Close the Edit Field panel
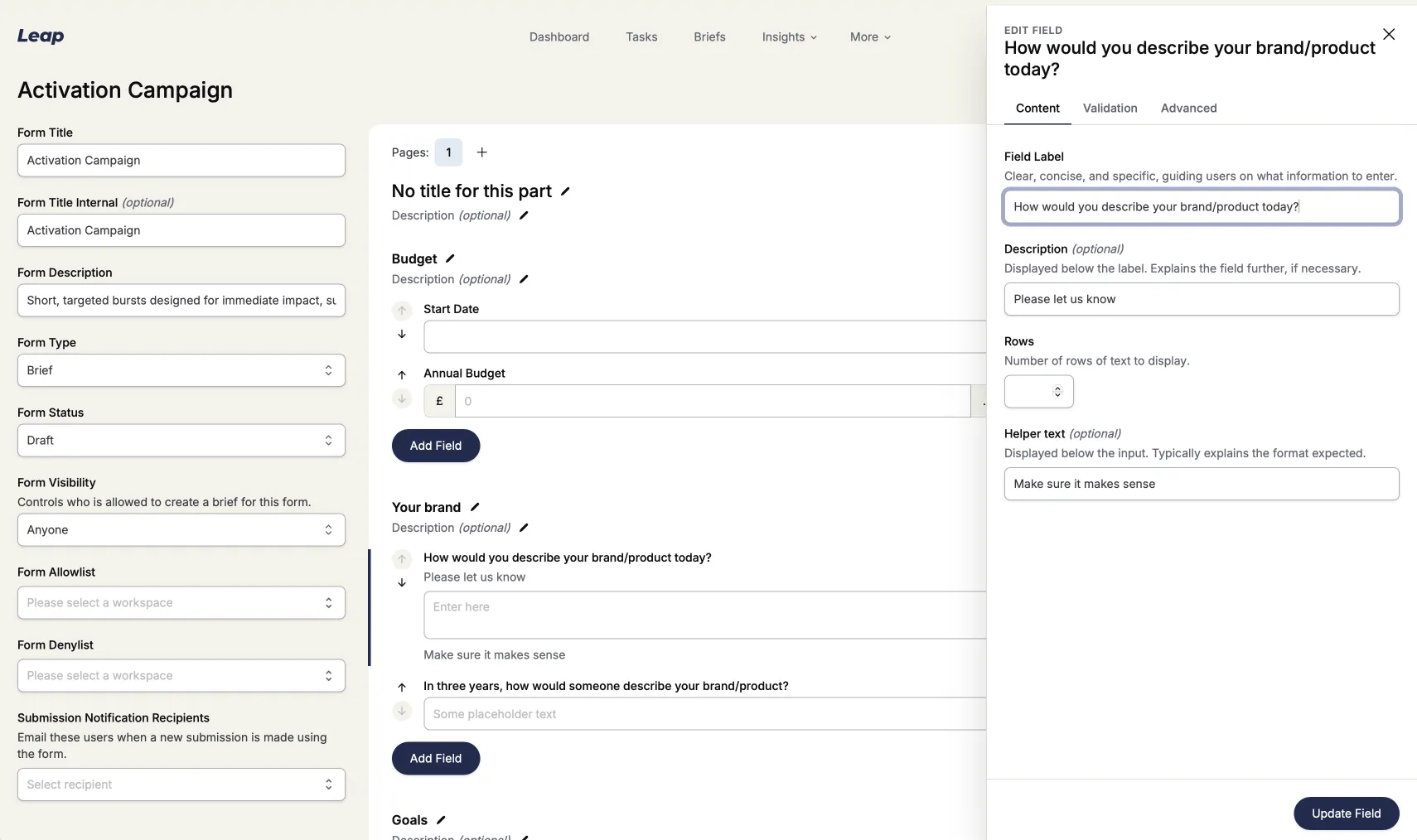Viewport: 1417px width, 840px height. point(1389,34)
